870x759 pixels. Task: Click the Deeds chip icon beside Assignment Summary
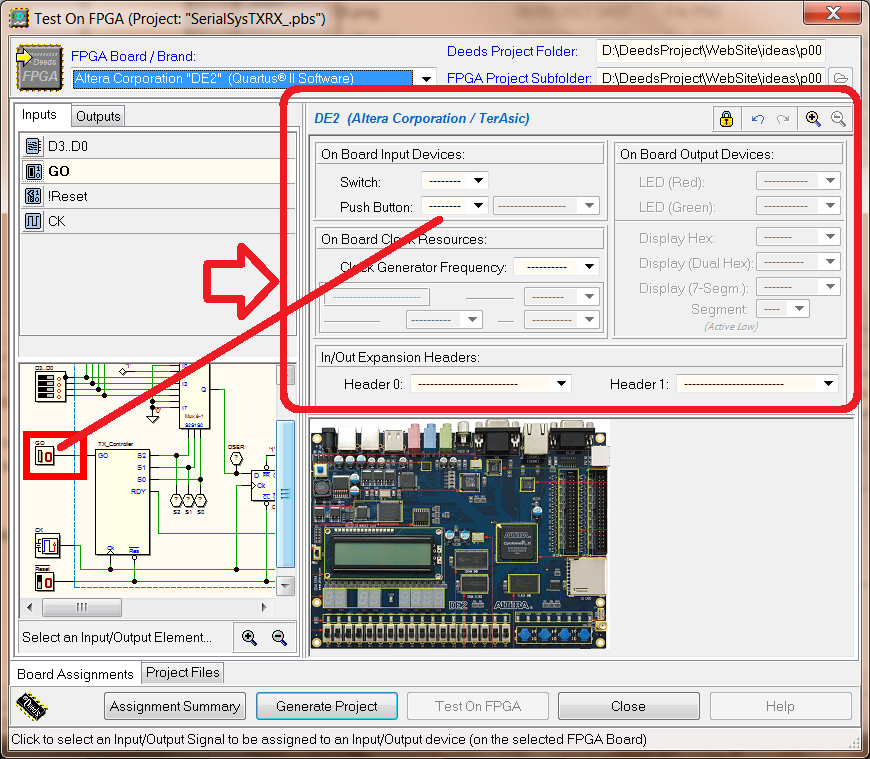(32, 706)
